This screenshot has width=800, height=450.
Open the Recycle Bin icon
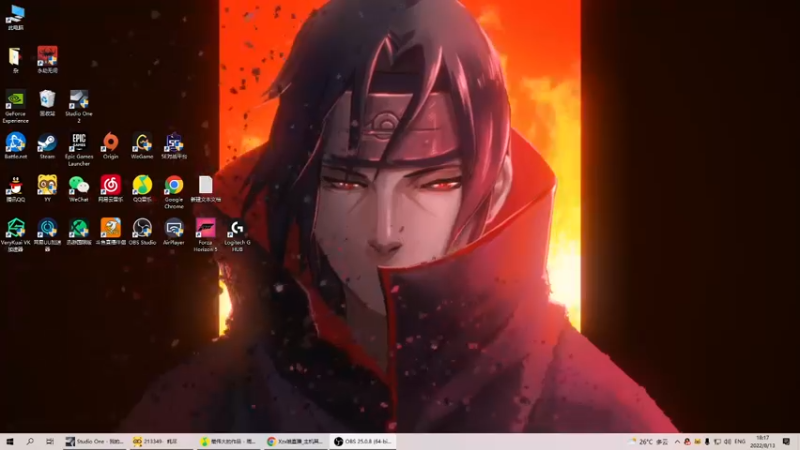(x=47, y=103)
